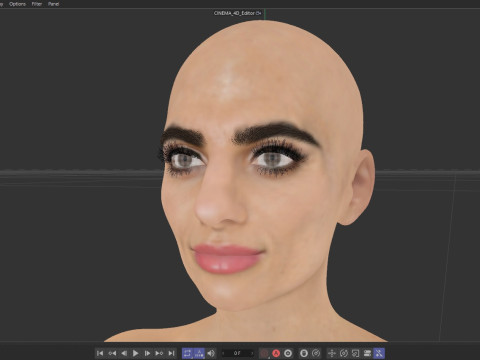This screenshot has height=360, width=480.
Task: Toggle parameter keyframe recording icon
Action: coord(367,353)
